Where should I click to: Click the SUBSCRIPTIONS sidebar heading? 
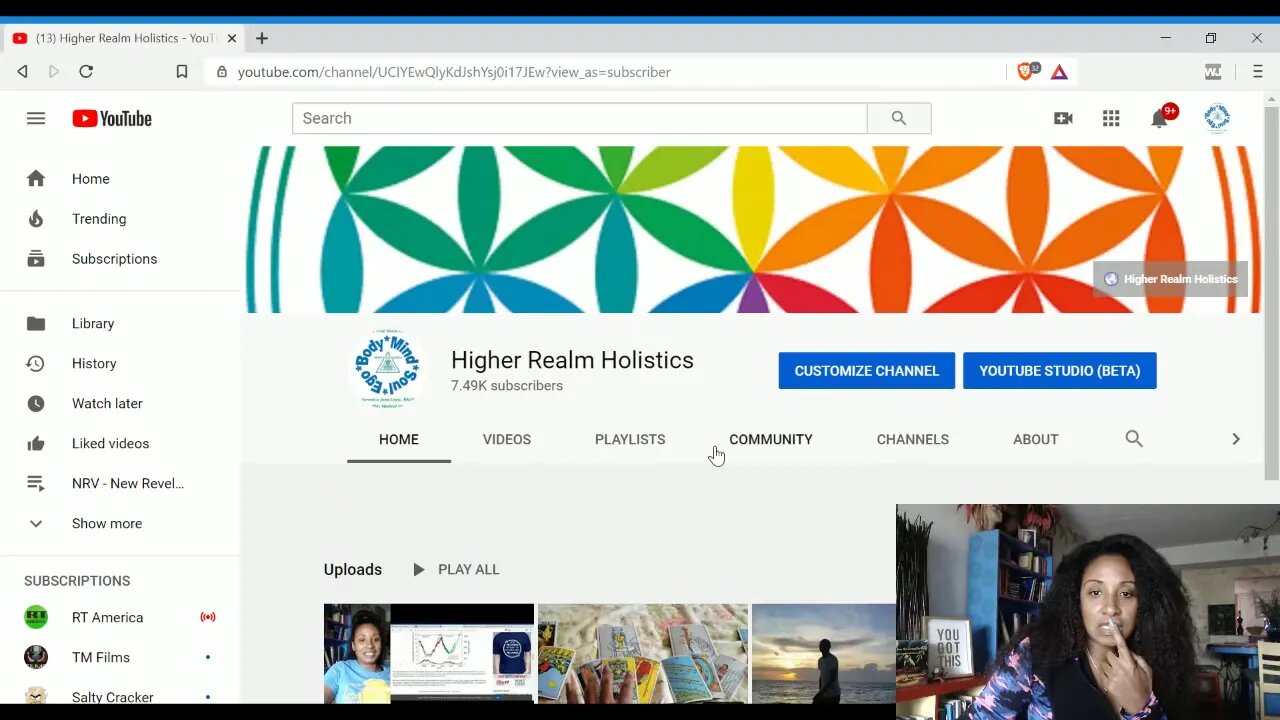[x=77, y=581]
